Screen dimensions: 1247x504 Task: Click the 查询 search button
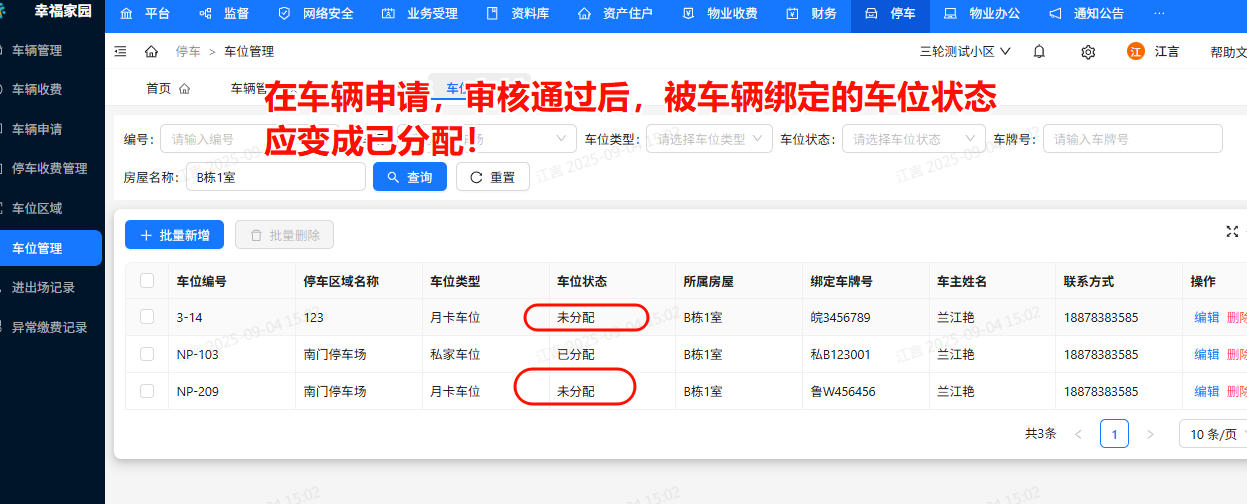410,177
